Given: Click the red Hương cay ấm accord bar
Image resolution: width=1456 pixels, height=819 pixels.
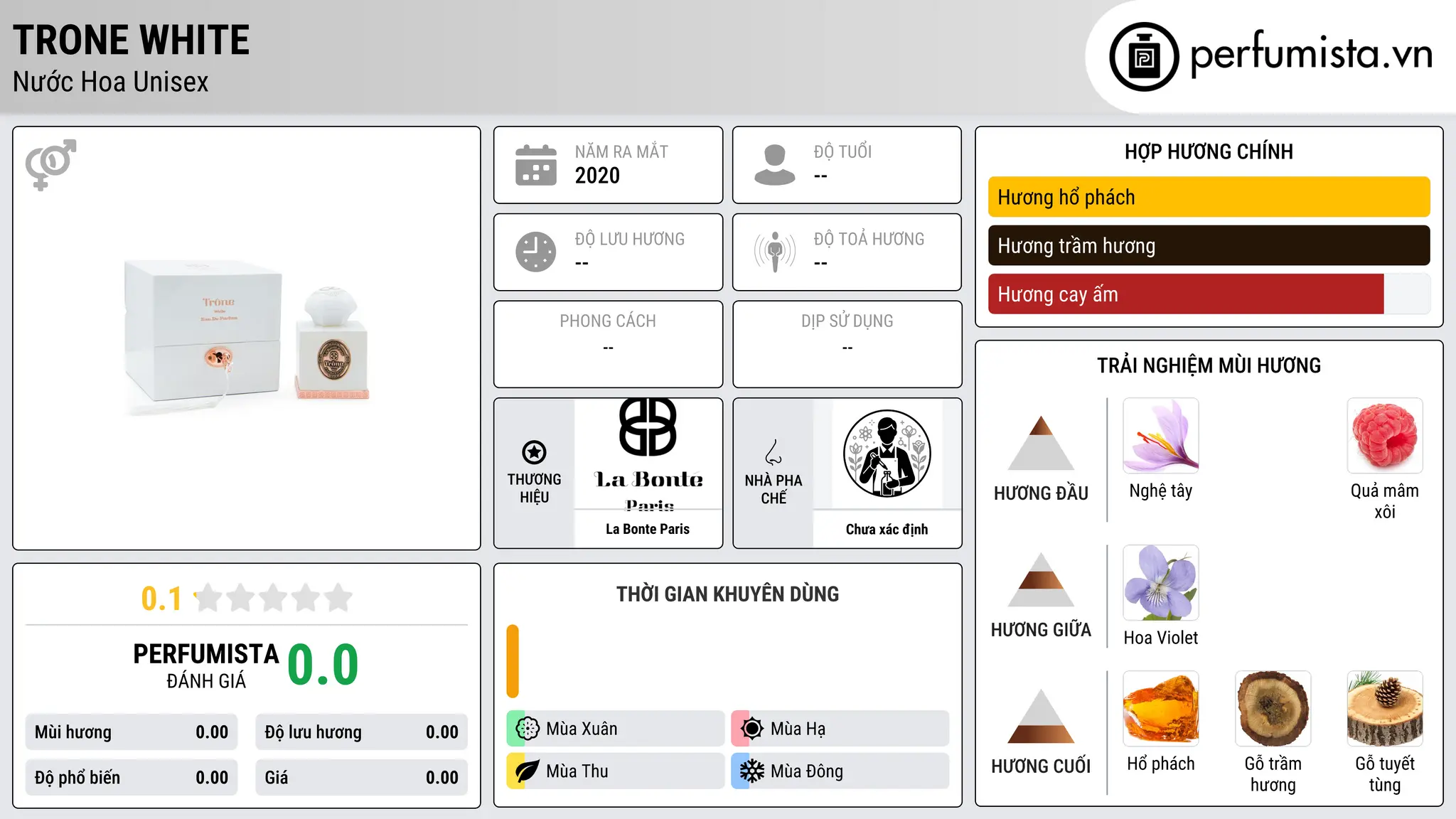Looking at the screenshot, I should (1186, 294).
